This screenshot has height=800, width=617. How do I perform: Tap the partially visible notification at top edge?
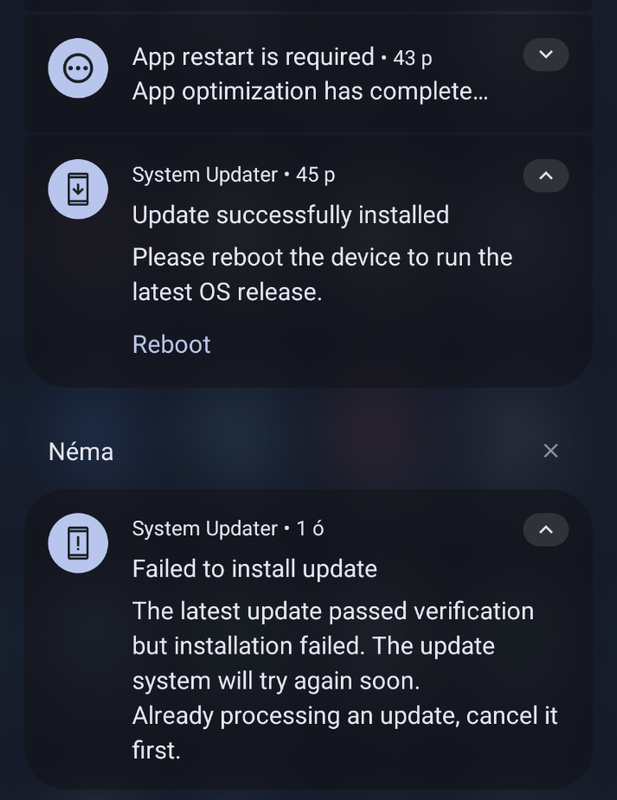pos(309,5)
